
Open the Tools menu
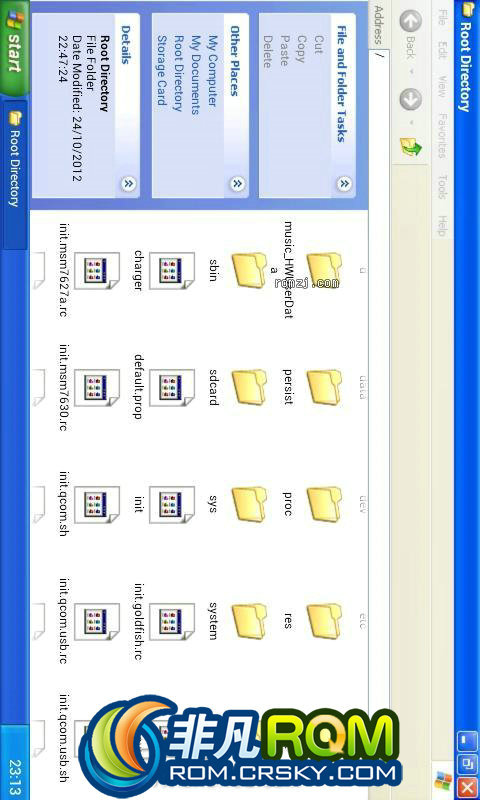pos(442,186)
